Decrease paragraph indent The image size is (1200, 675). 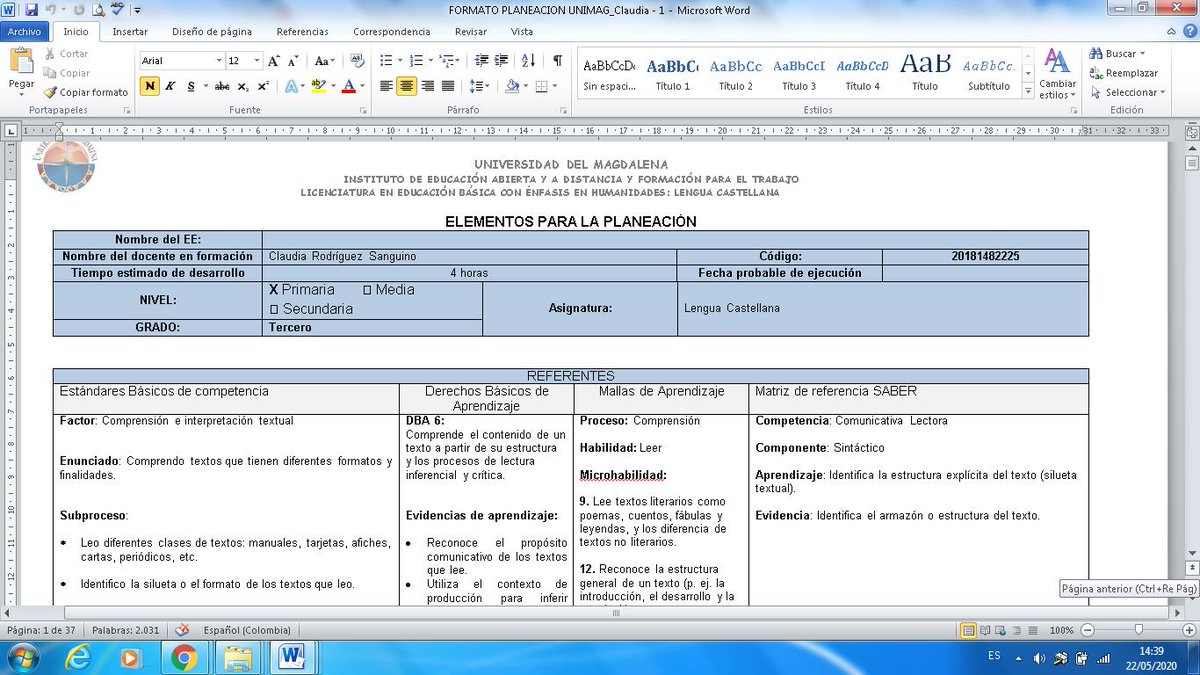click(x=481, y=61)
